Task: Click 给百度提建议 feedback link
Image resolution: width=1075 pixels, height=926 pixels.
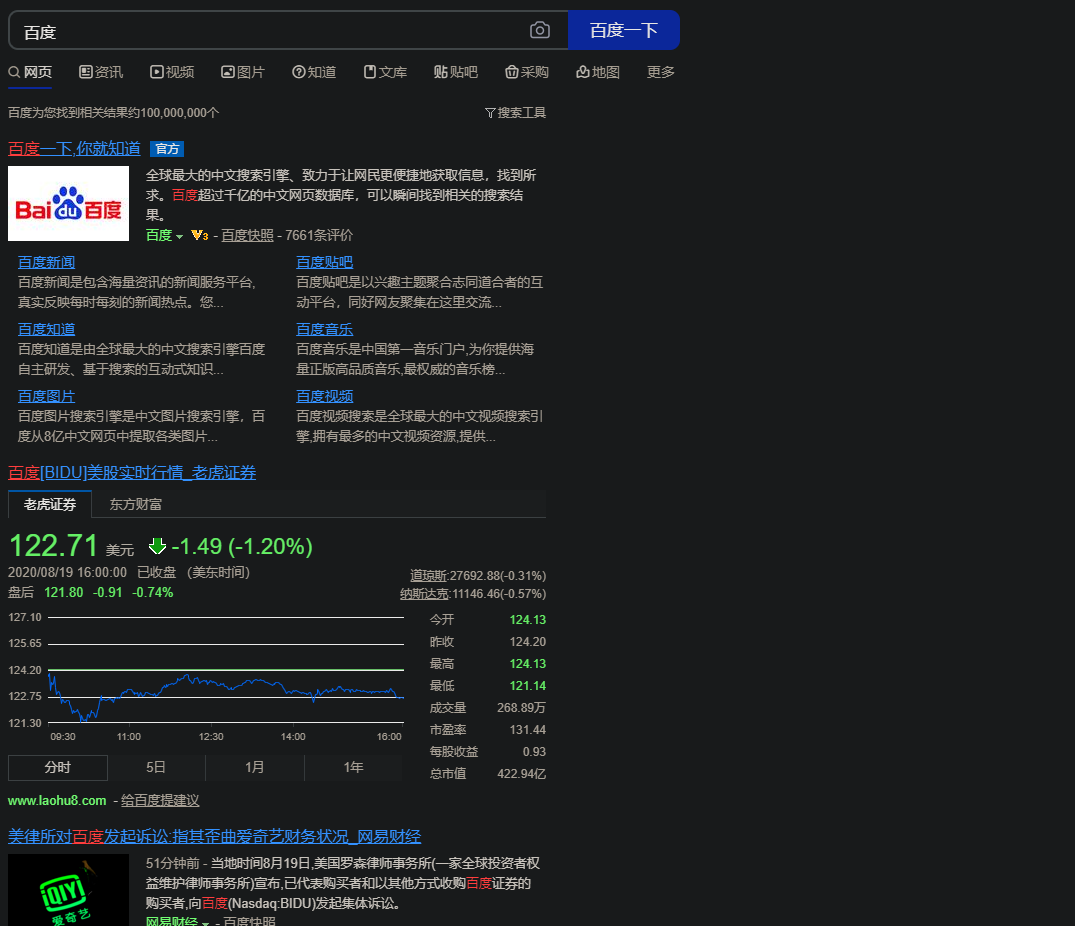Action: pos(160,801)
